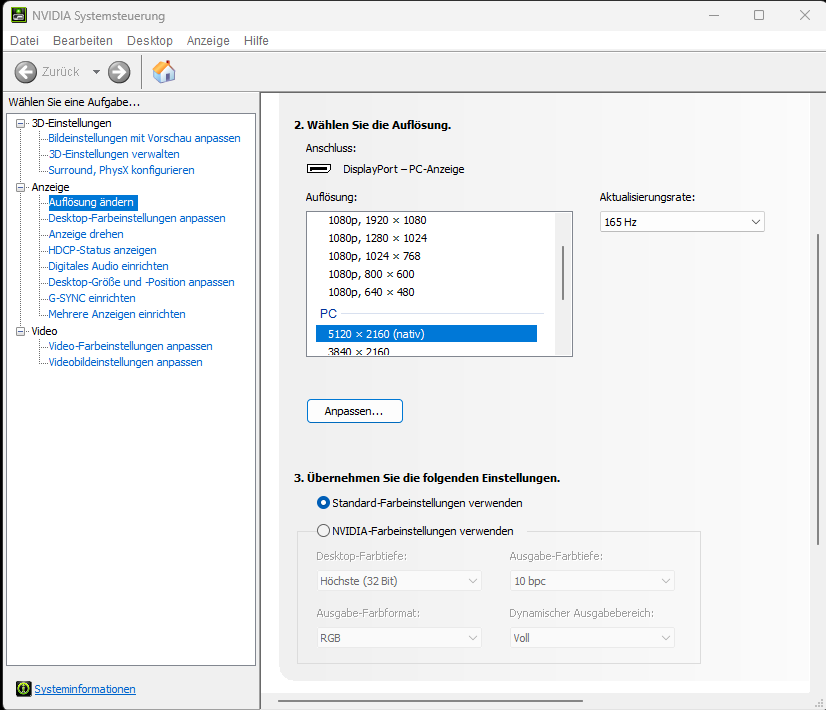The image size is (826, 710).
Task: Open Bildeinstellungen mit Vorschau anpassen
Action: tap(144, 138)
